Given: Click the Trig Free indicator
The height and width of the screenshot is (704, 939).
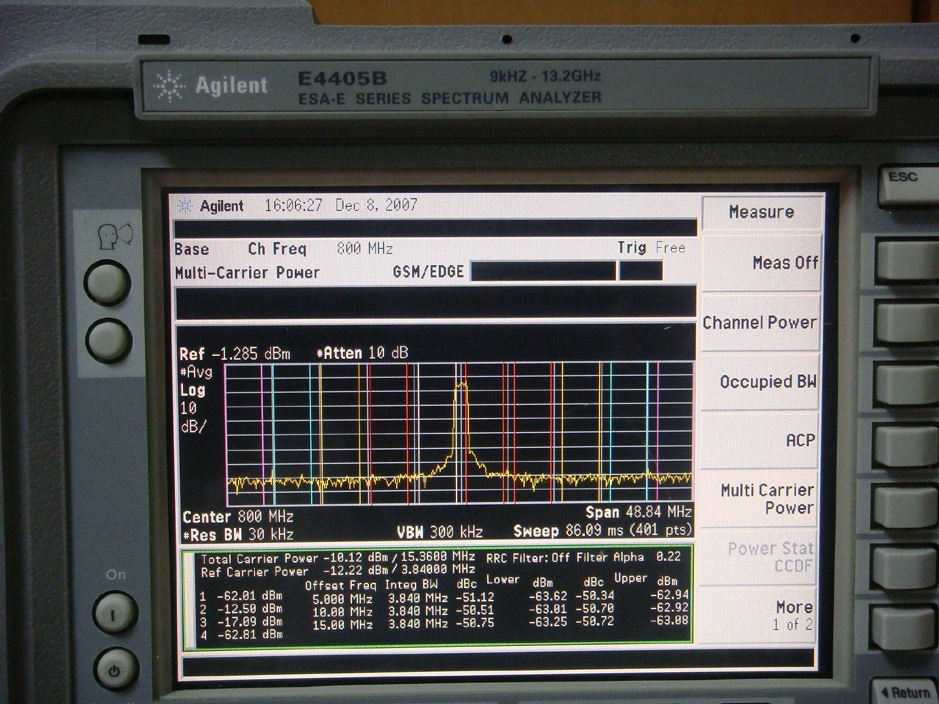Looking at the screenshot, I should coord(652,248).
